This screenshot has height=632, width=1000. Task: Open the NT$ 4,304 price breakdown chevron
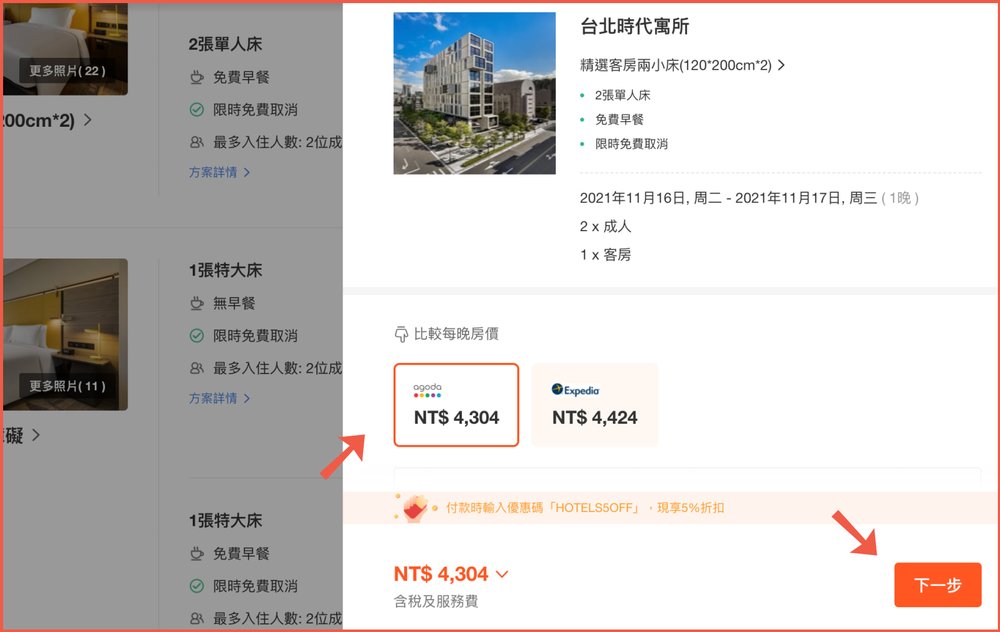(x=502, y=574)
